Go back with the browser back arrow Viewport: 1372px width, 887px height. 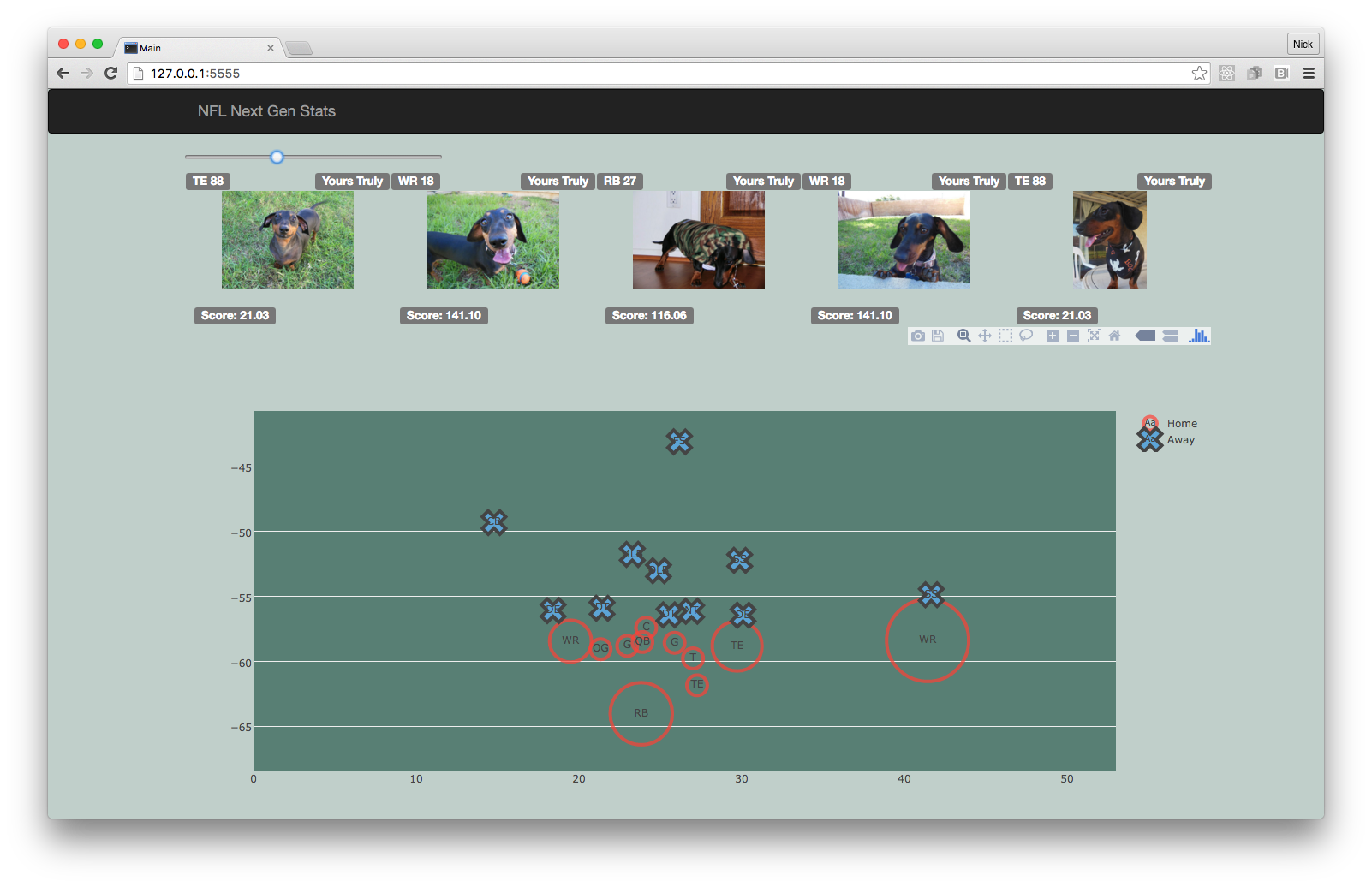tap(63, 74)
